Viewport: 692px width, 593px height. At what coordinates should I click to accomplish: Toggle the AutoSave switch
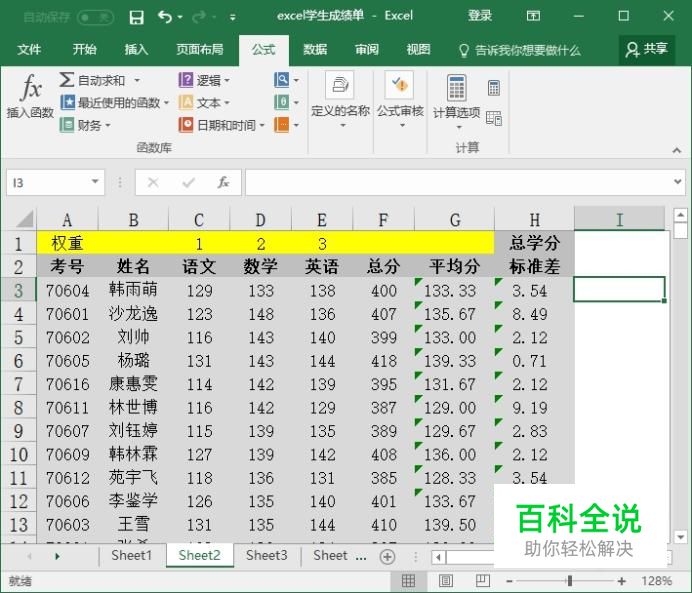point(95,18)
